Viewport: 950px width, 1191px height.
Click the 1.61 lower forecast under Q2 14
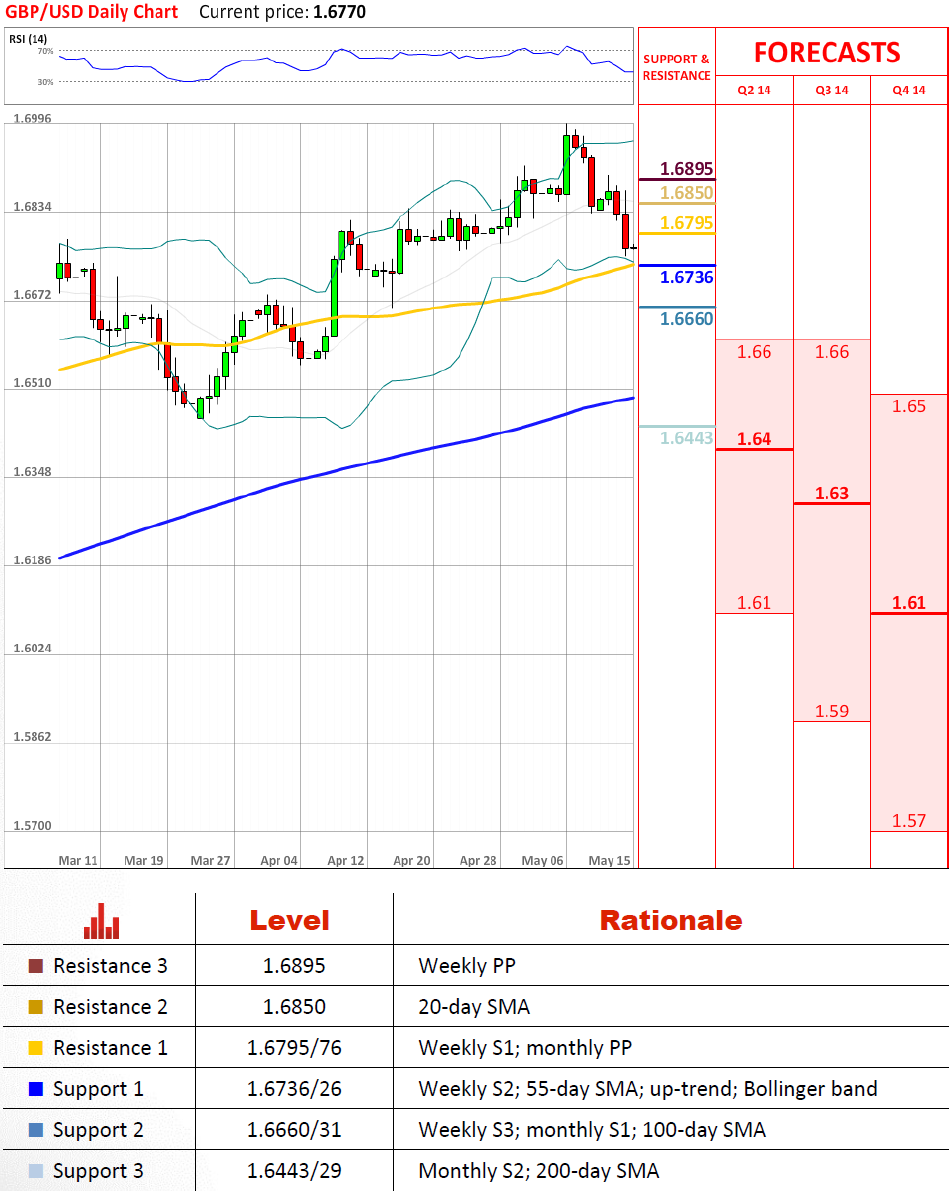pyautogui.click(x=754, y=603)
